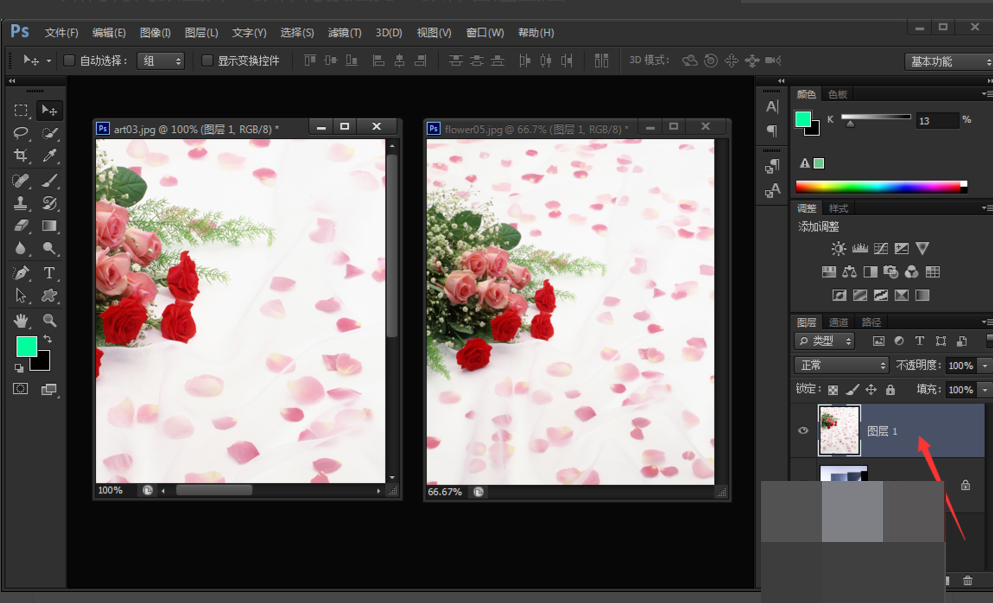Click the Eyedropper tool
This screenshot has width=993, height=603.
pyautogui.click(x=49, y=156)
